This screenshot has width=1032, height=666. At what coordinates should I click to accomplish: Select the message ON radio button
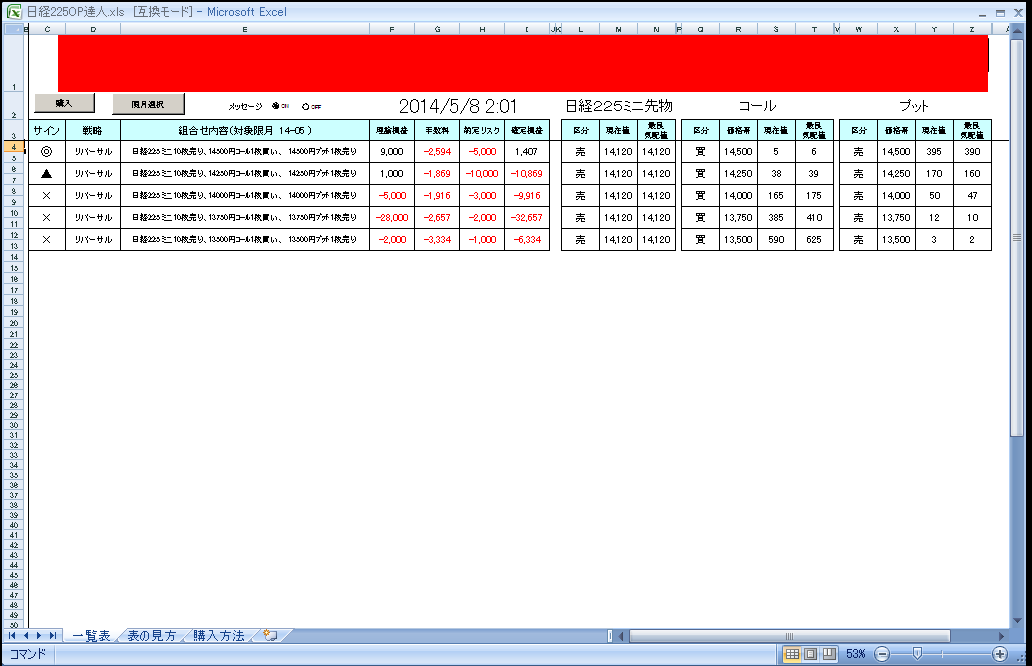276,106
